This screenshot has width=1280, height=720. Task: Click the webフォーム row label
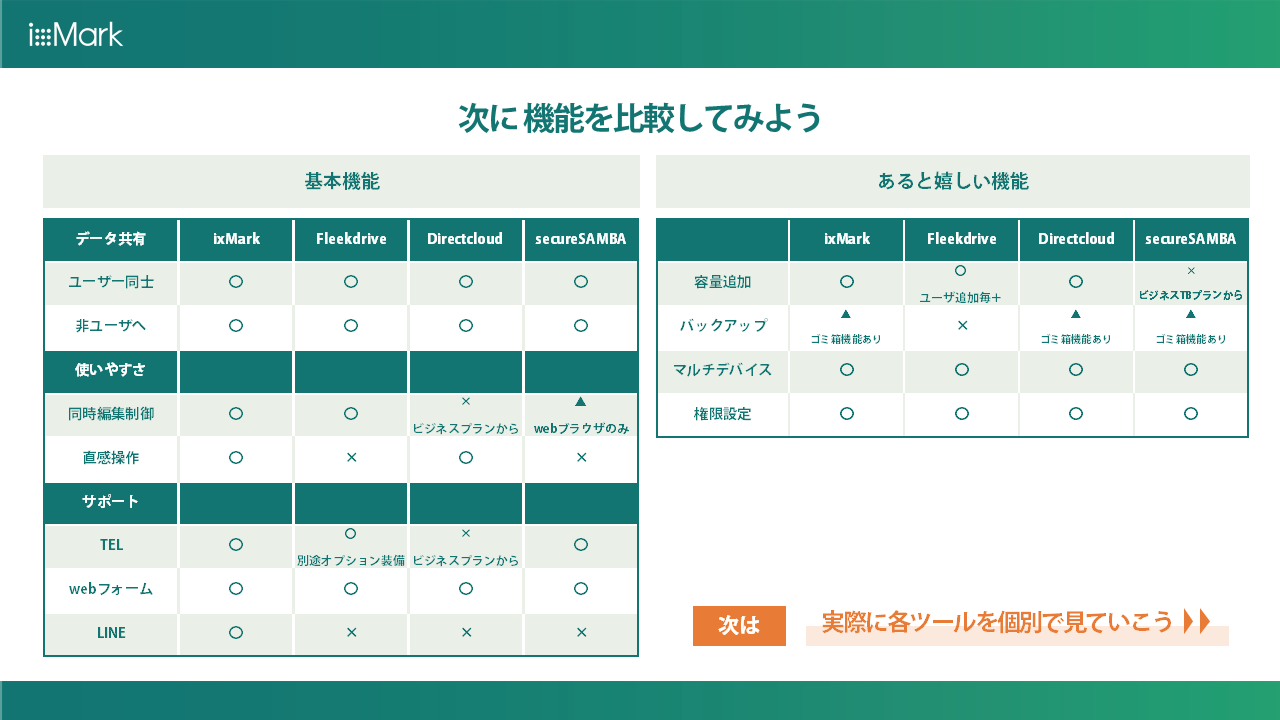point(111,589)
